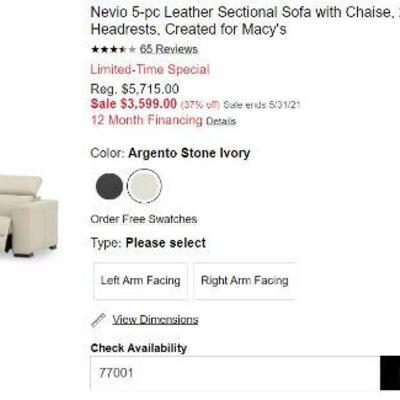
Task: Click the star rating icons
Action: [x=113, y=50]
